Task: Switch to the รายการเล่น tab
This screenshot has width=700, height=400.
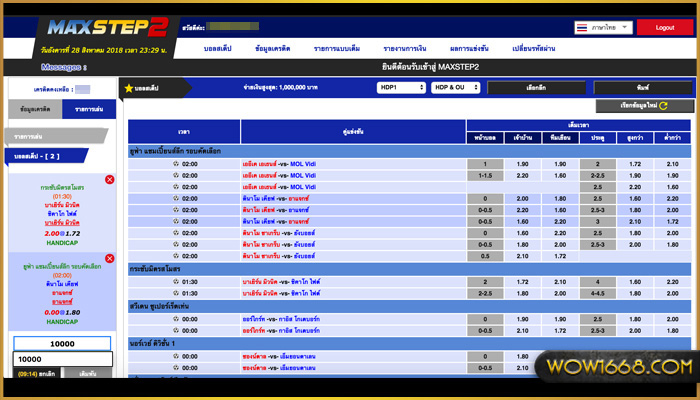Action: point(89,109)
